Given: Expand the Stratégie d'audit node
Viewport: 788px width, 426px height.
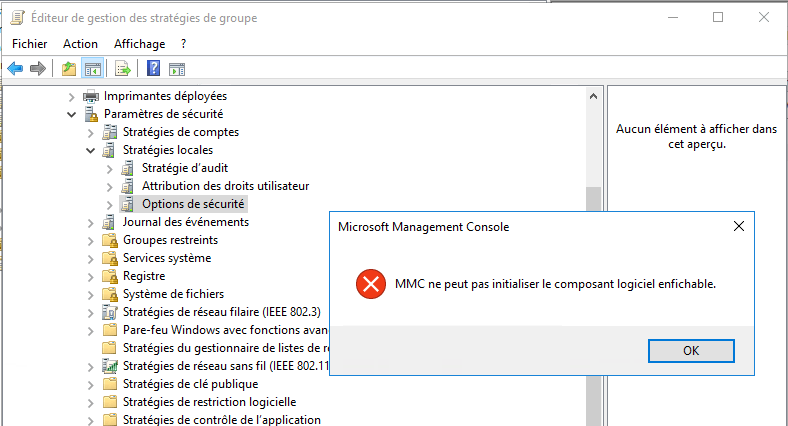Looking at the screenshot, I should click(x=110, y=169).
